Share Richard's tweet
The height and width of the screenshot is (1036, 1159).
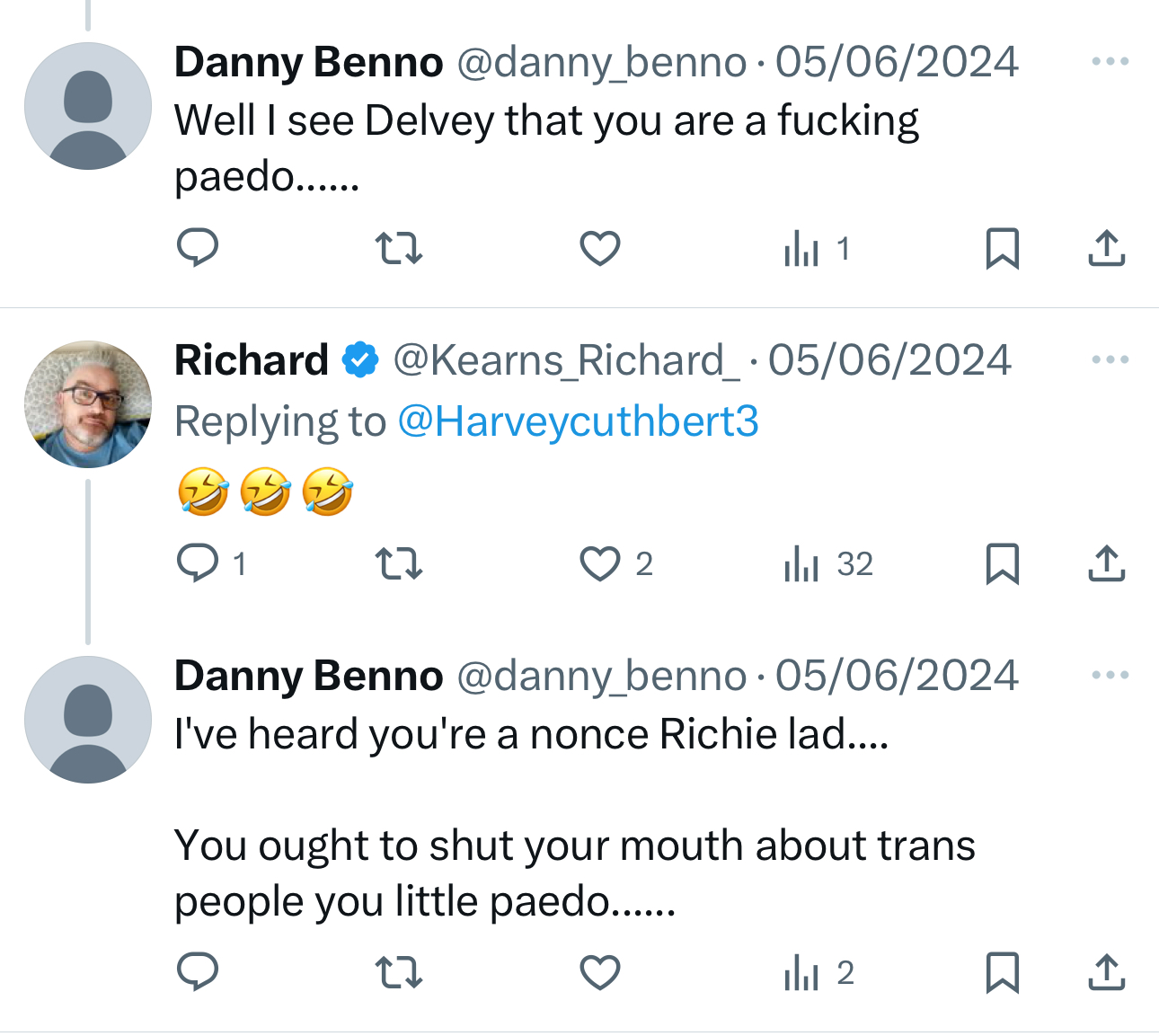pyautogui.click(x=1106, y=563)
